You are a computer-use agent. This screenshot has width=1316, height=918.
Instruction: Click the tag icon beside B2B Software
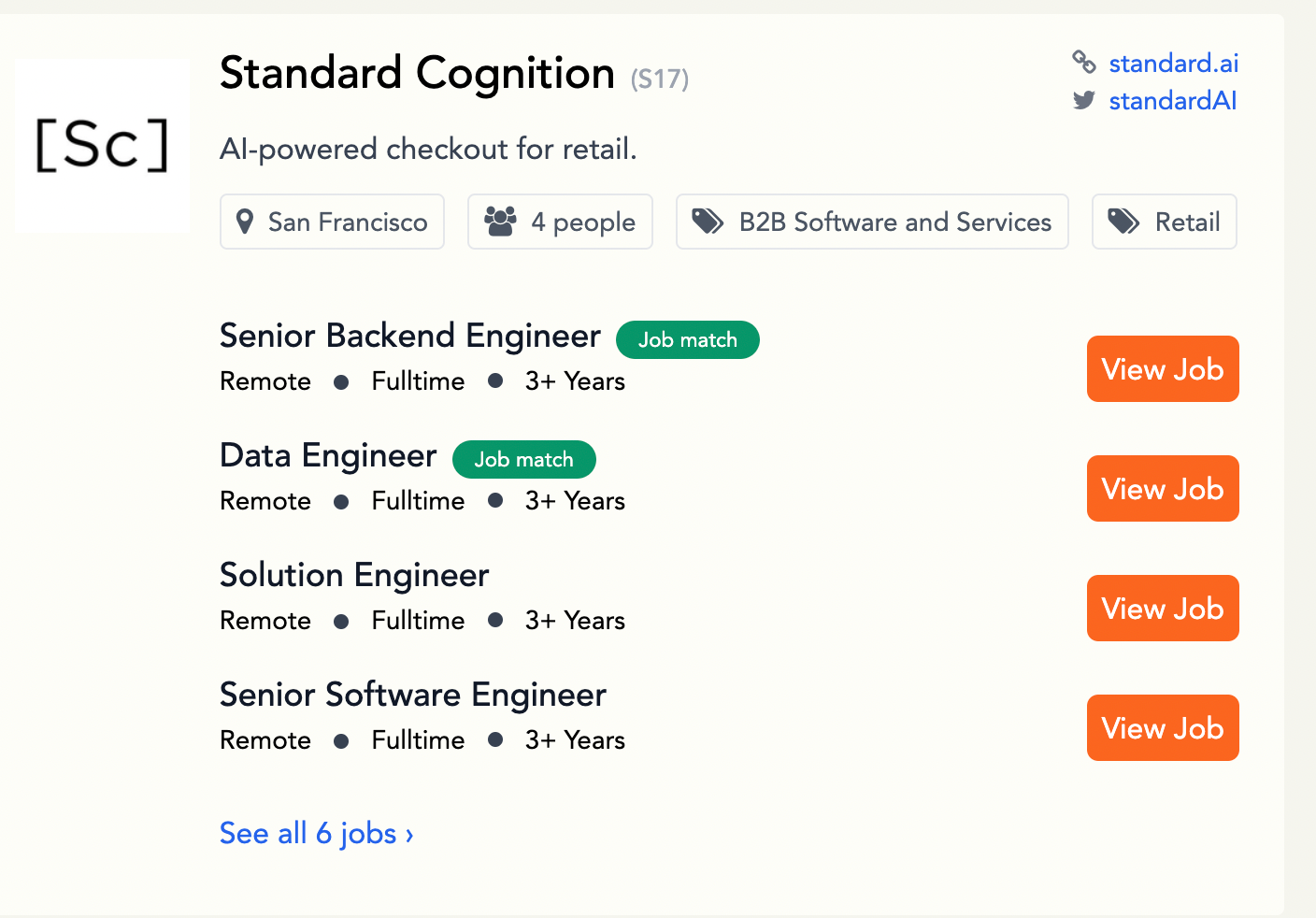tap(708, 222)
